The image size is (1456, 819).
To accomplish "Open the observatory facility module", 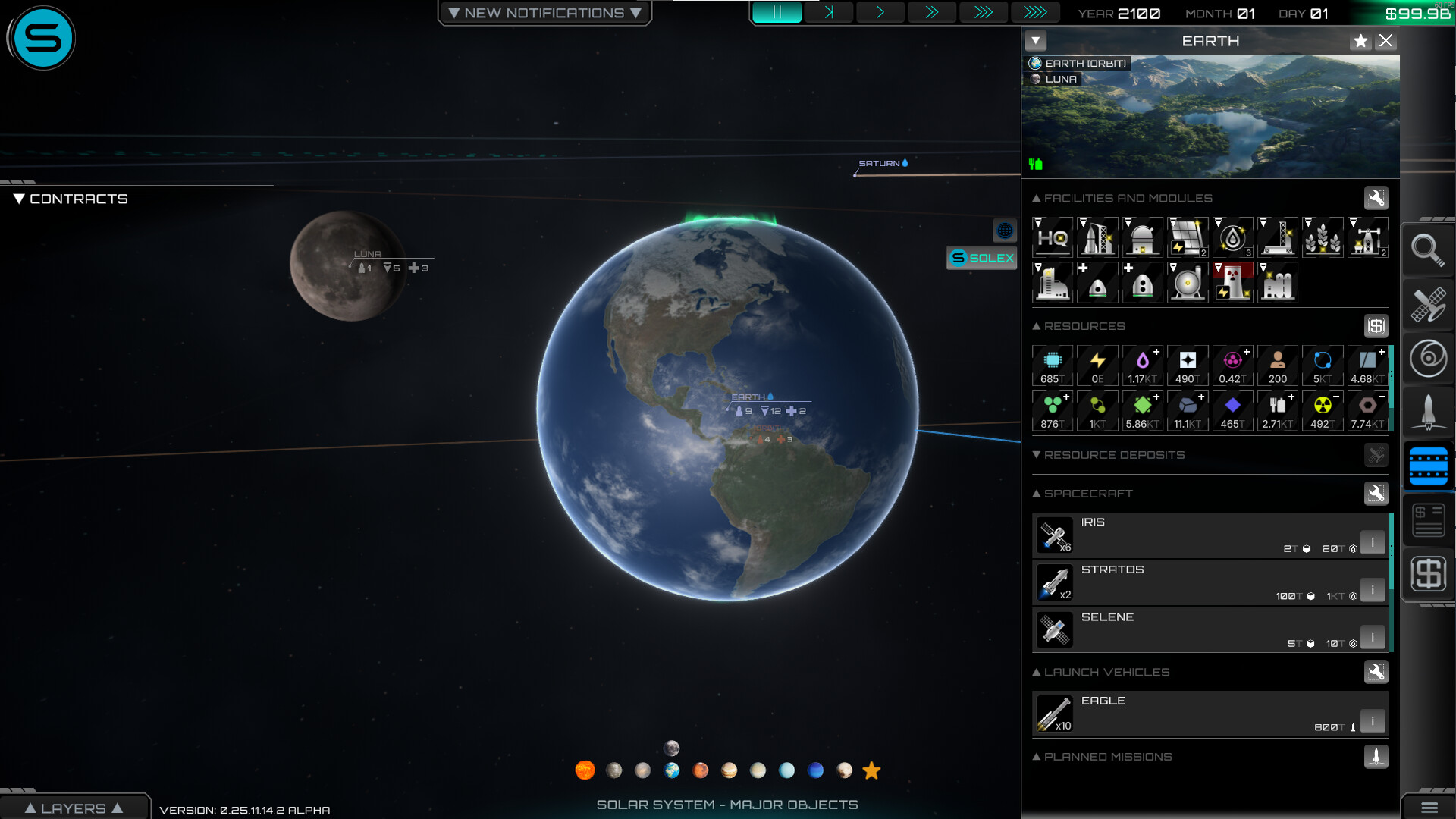I will pyautogui.click(x=1143, y=237).
